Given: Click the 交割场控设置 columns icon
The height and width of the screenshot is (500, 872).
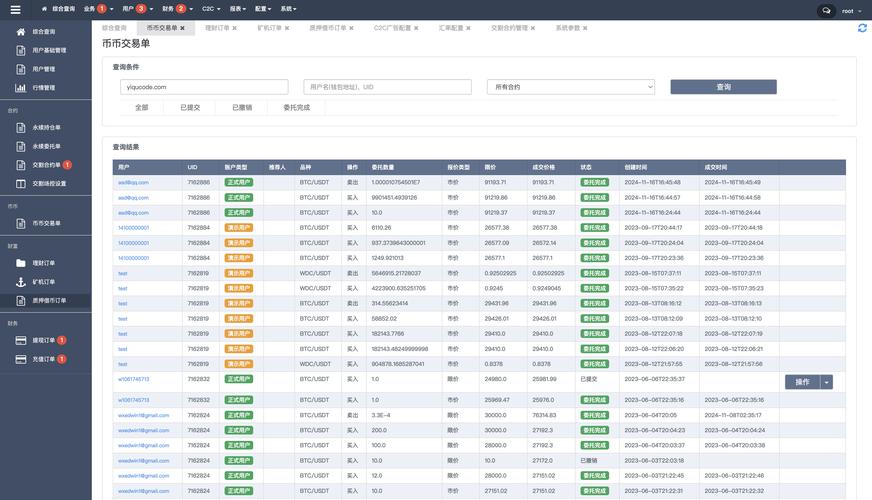Looking at the screenshot, I should [x=21, y=183].
